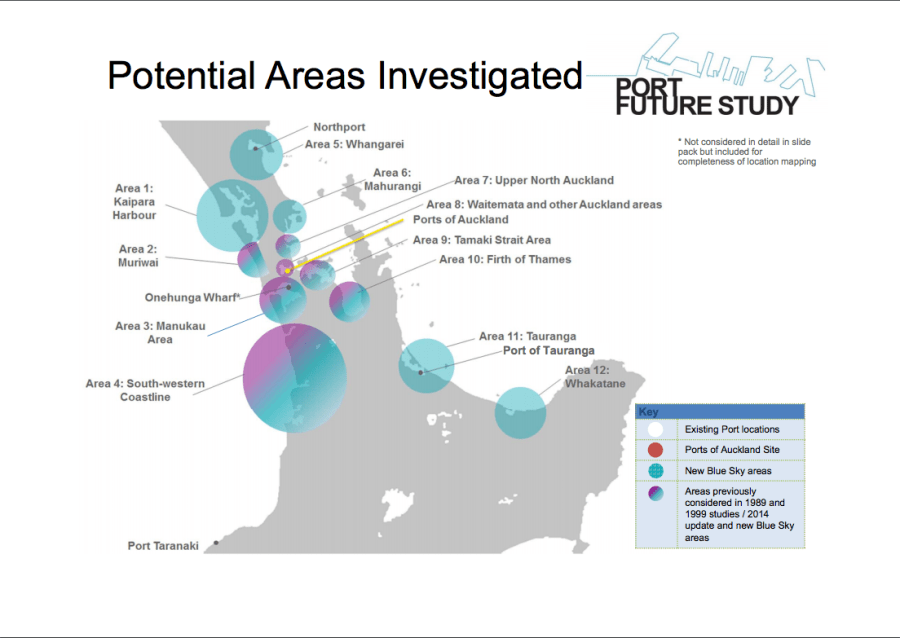Click the 'Potential Areas Investigated' title

344,76
